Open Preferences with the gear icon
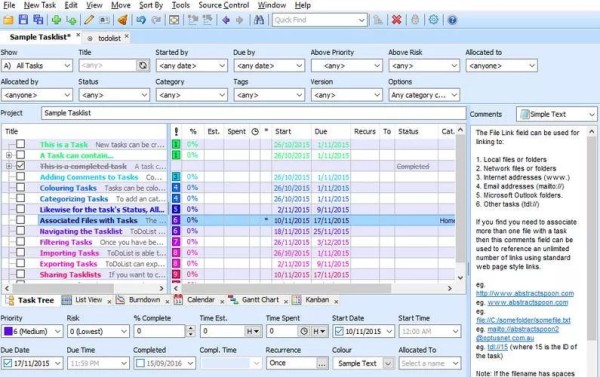This screenshot has height=377, width=600. pyautogui.click(x=434, y=20)
